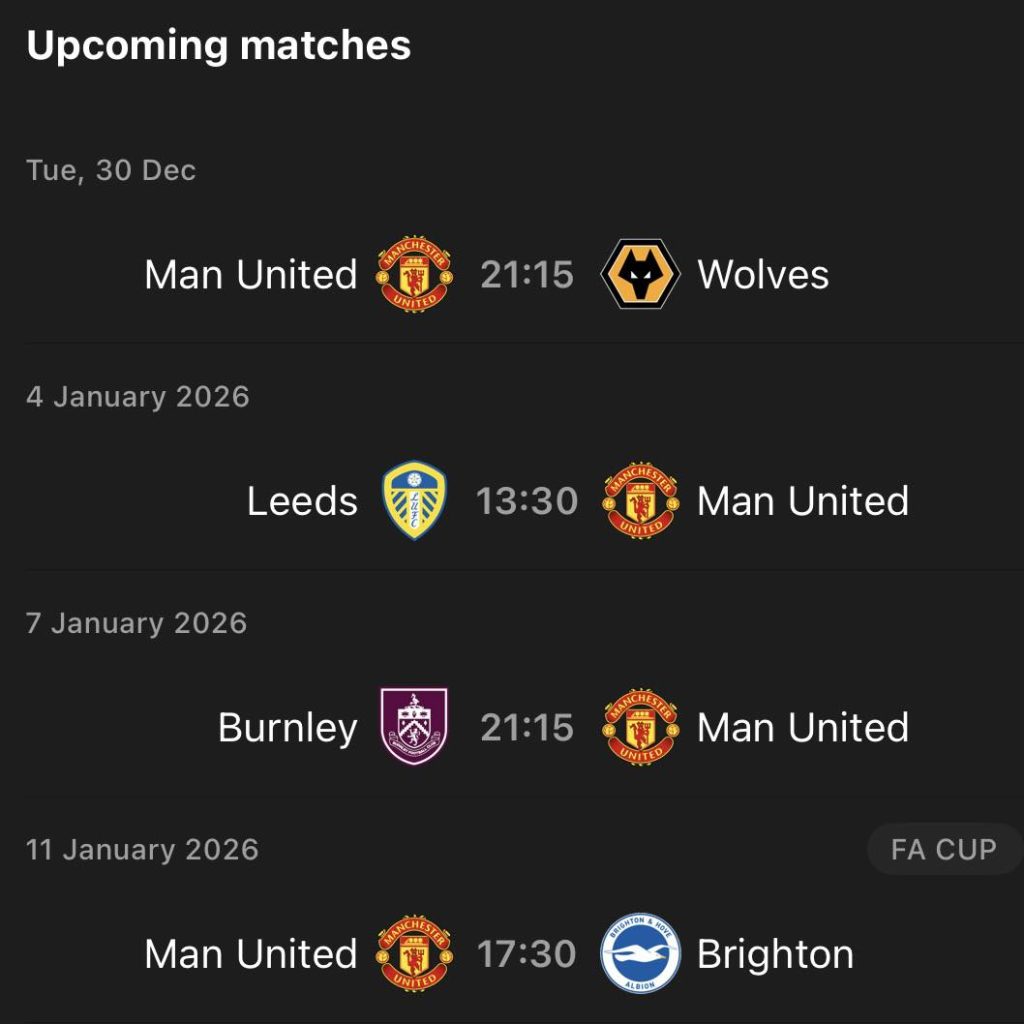Viewport: 1024px width, 1024px height.
Task: Open the Wolves team name link
Action: 763,275
